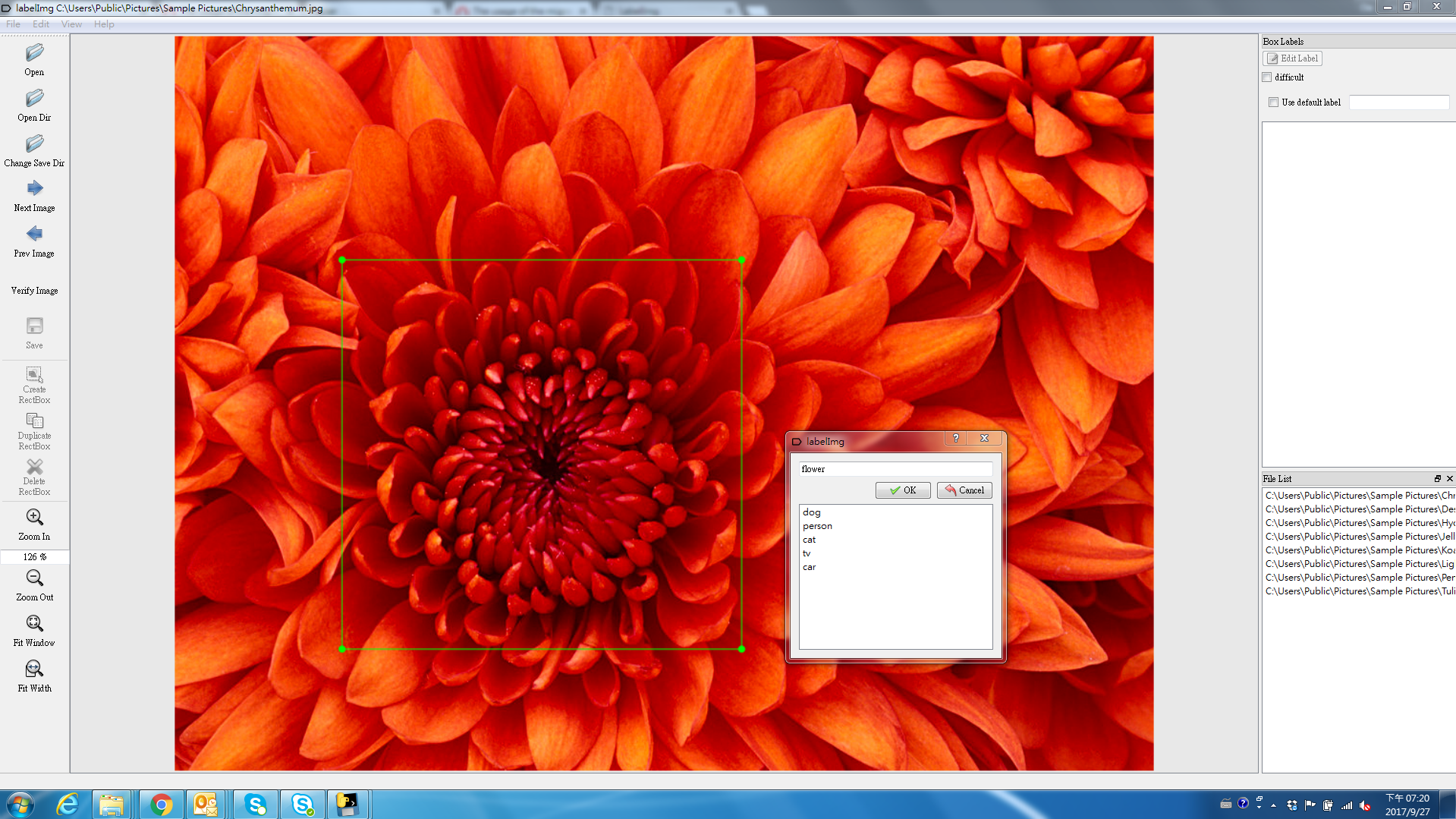Go to Next Image arrow
Viewport: 1456px width, 819px height.
34,188
